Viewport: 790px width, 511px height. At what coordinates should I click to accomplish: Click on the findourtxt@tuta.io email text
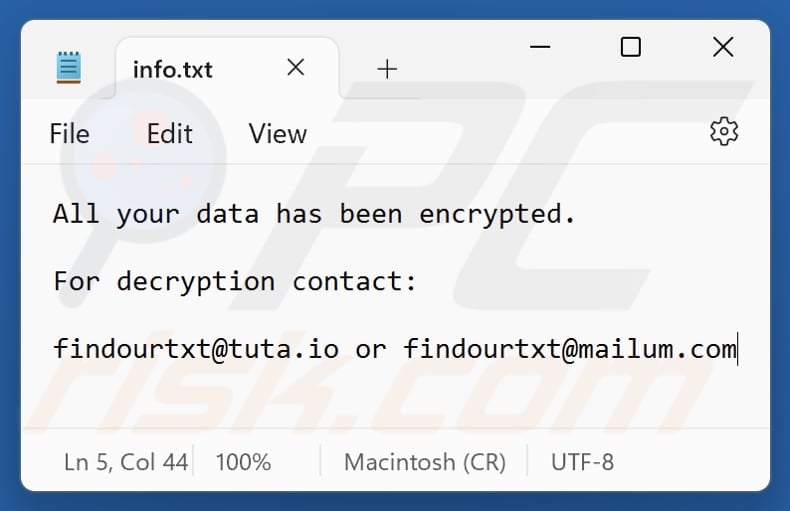196,349
